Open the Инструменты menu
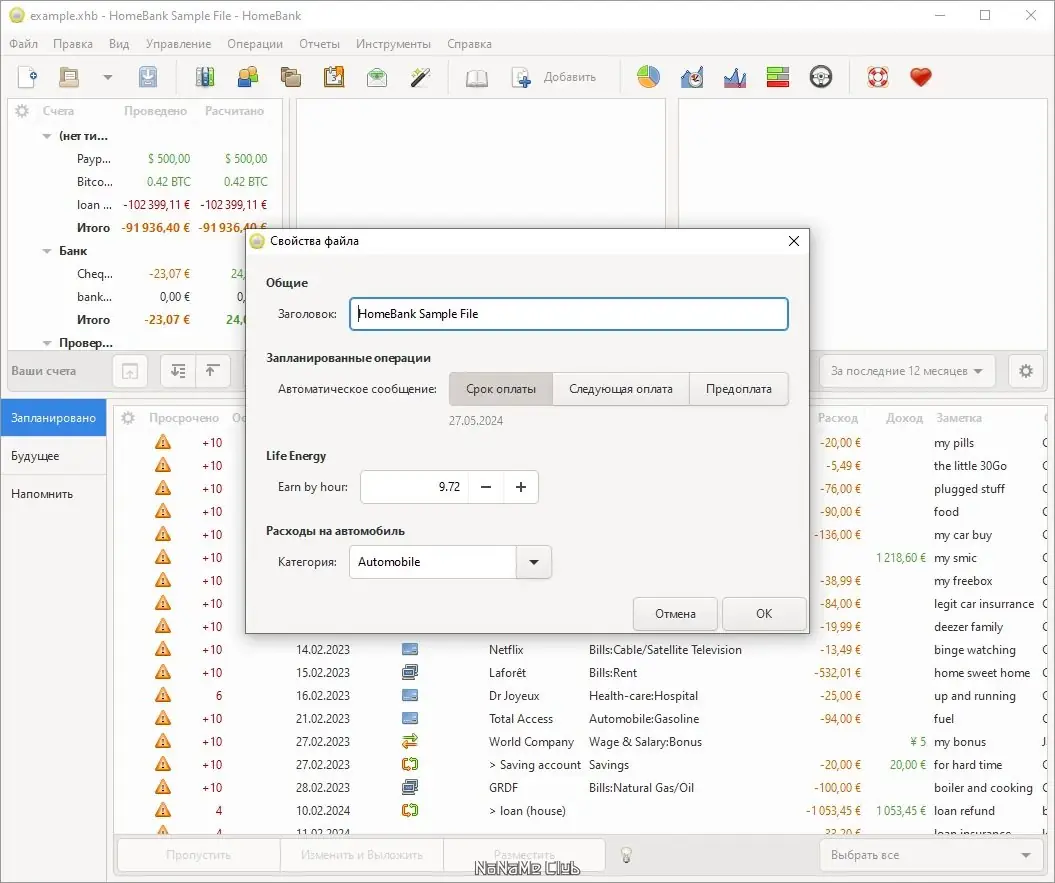This screenshot has width=1055, height=883. 394,44
